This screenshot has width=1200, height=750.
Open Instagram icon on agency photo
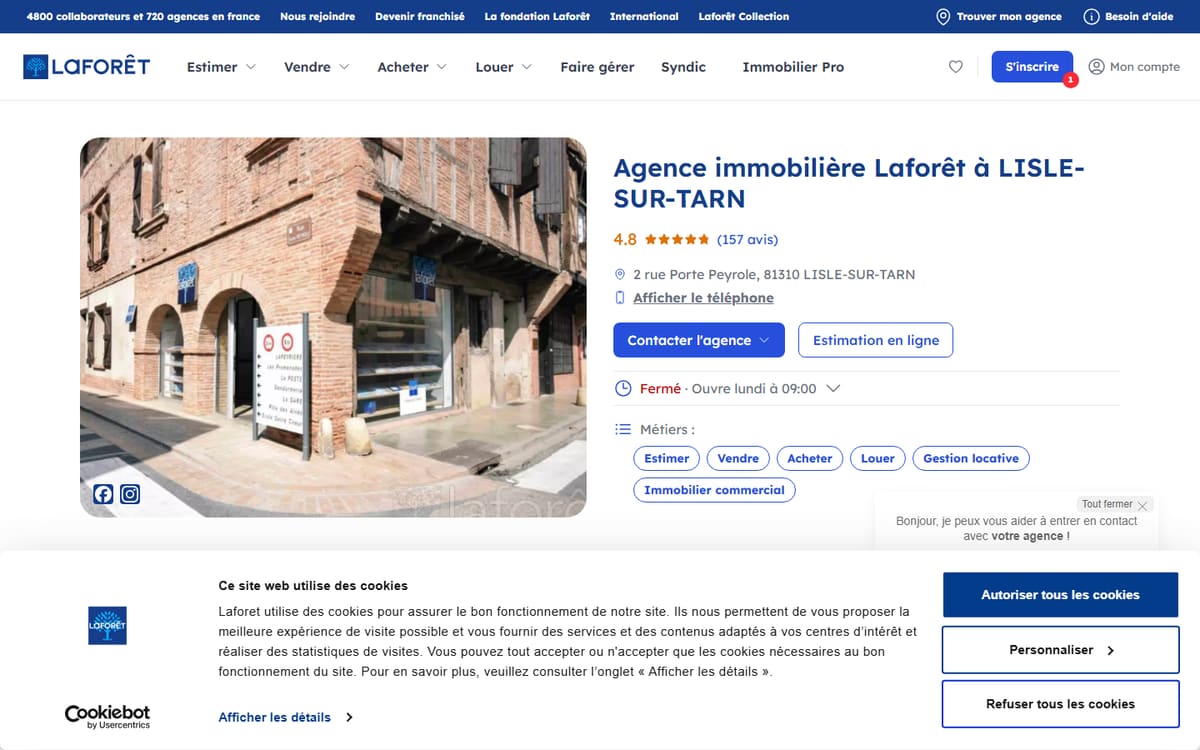coord(130,494)
